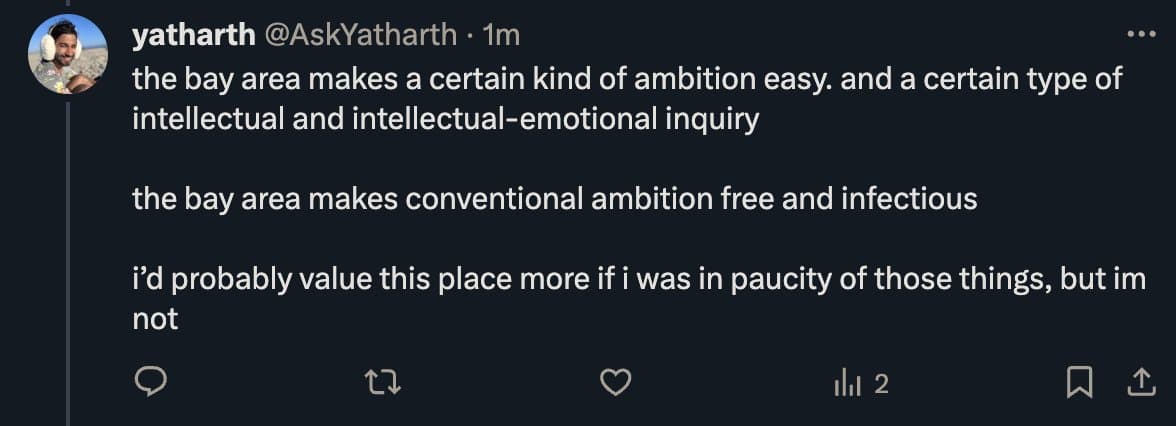
Task: Click the view count number 2
Action: 880,384
